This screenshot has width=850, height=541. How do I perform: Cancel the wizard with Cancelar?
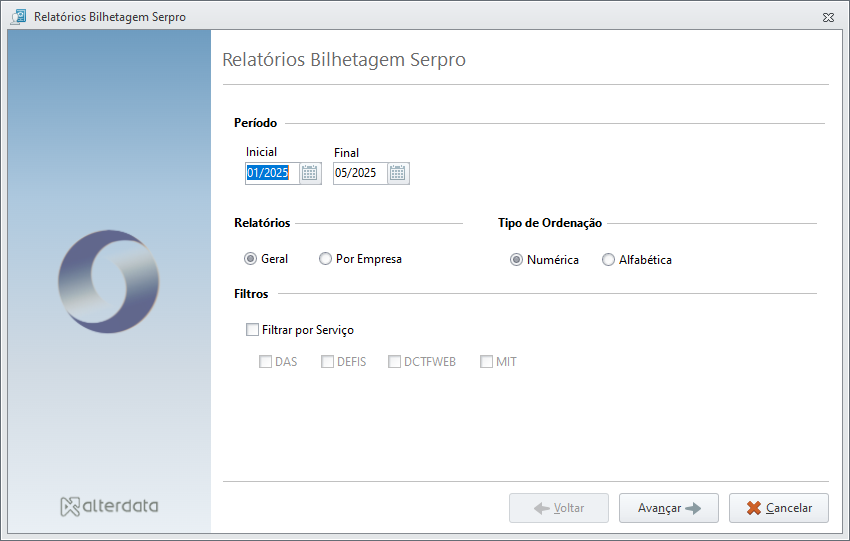779,508
